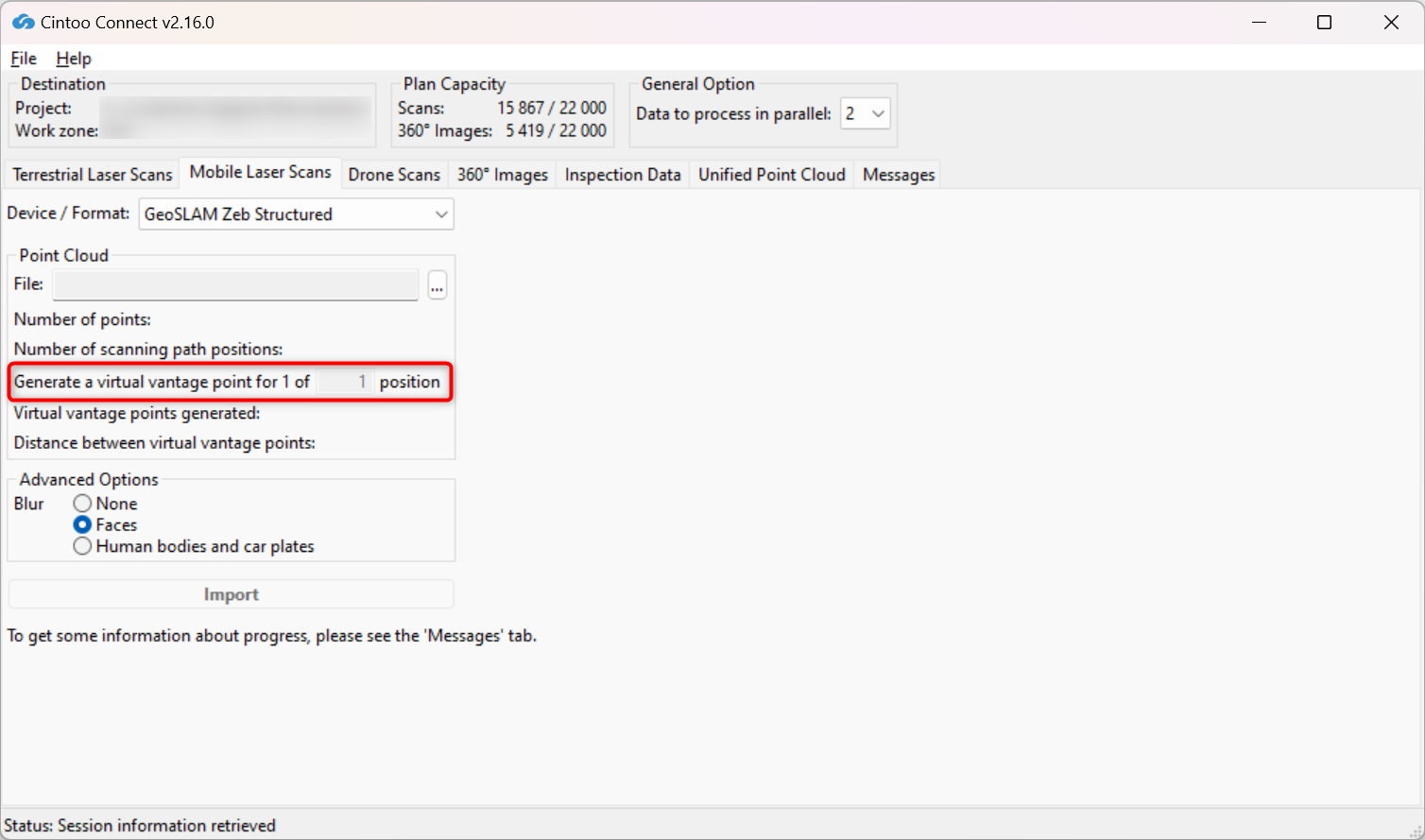The height and width of the screenshot is (840, 1425).
Task: Click the Cintoo Connect cloud logo icon
Action: point(23,22)
